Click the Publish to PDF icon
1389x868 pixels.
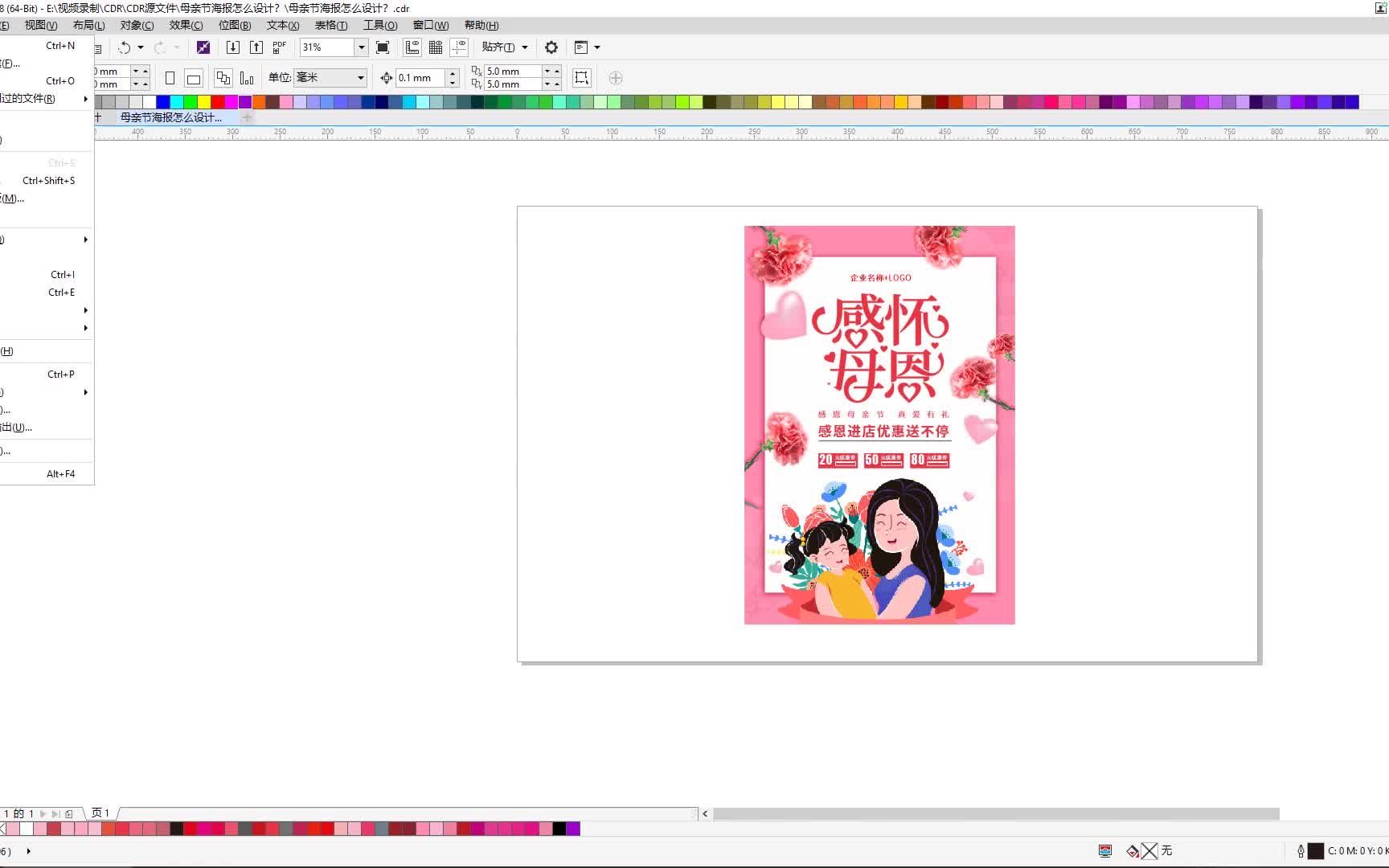[279, 47]
